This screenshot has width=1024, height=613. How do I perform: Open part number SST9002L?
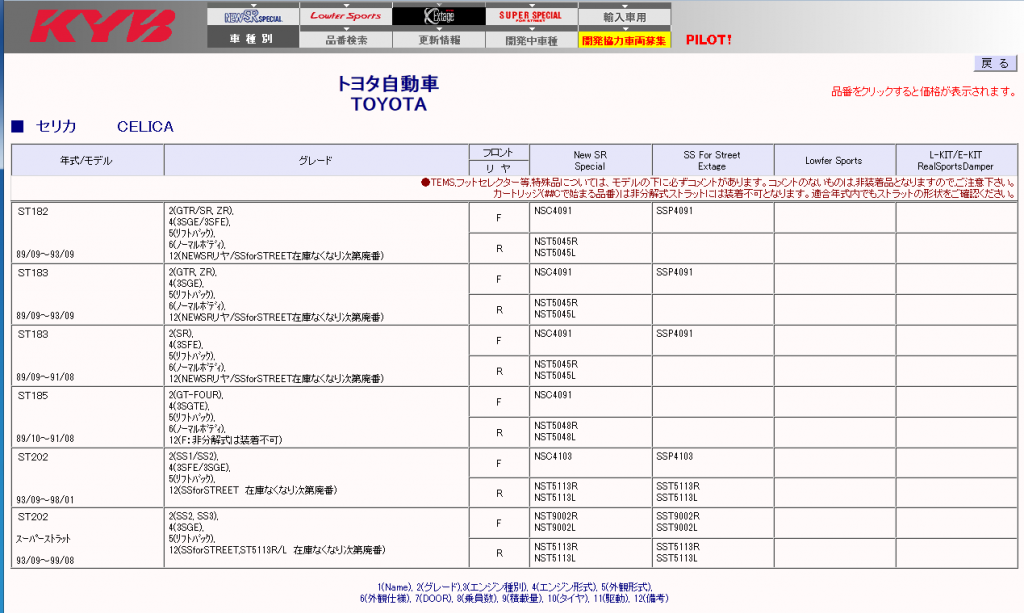pos(677,527)
